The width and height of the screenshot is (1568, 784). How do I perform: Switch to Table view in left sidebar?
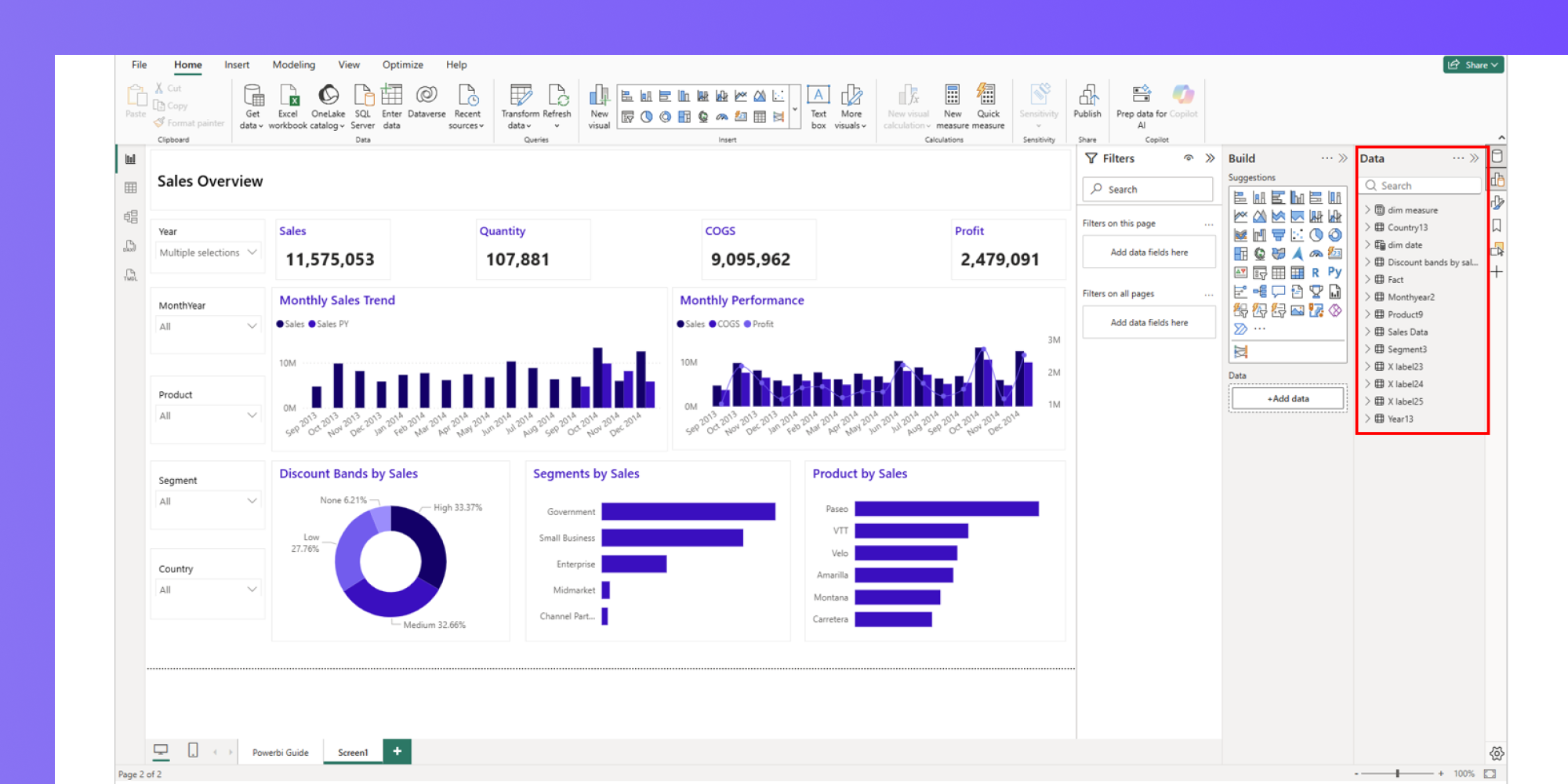point(130,187)
